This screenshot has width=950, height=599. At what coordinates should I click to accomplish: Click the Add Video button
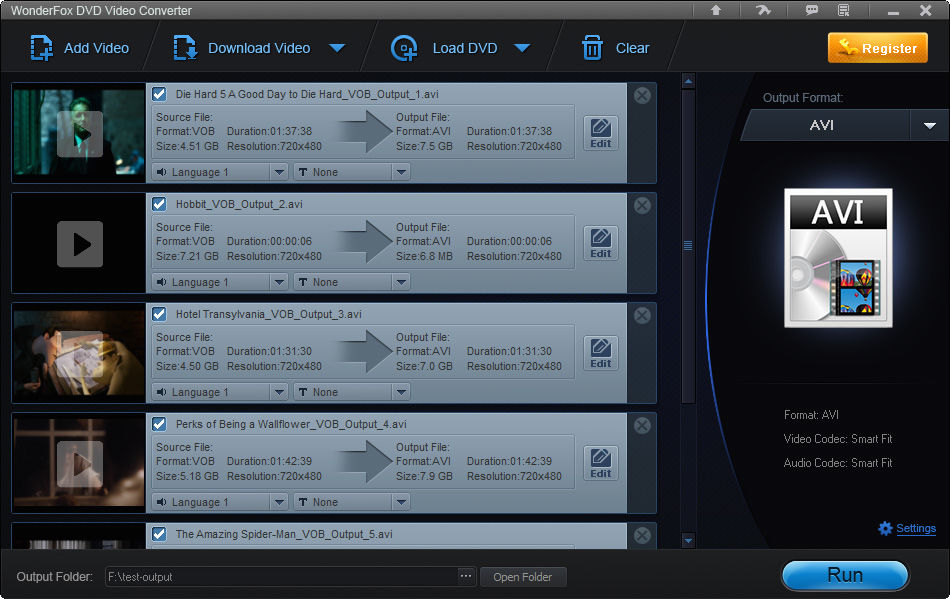79,48
